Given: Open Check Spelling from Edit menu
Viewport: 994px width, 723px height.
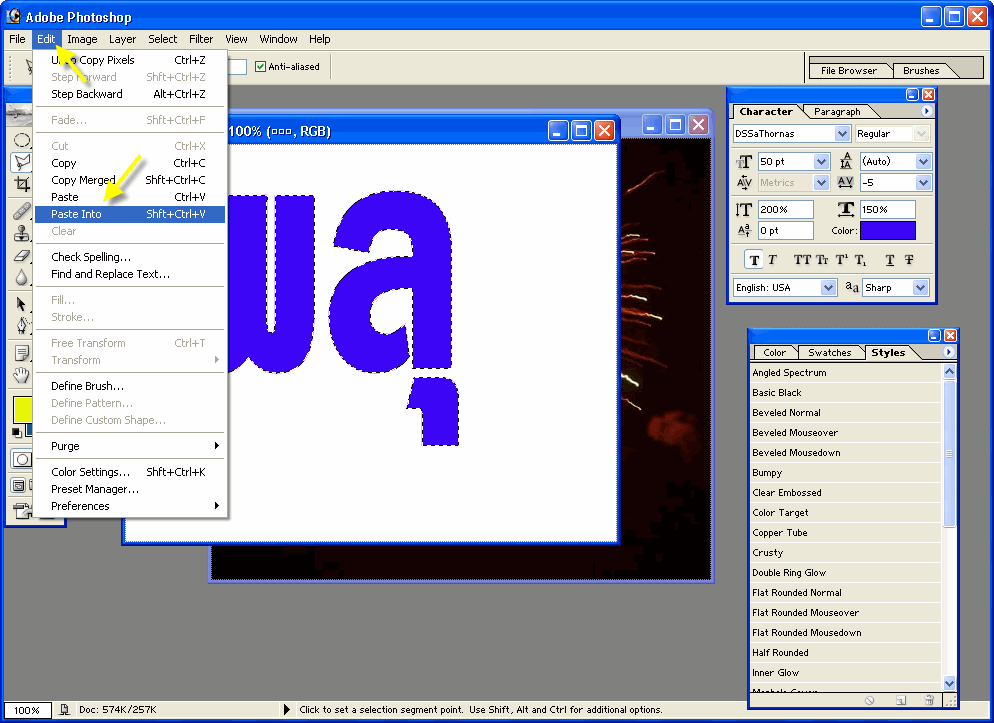Looking at the screenshot, I should pos(130,257).
